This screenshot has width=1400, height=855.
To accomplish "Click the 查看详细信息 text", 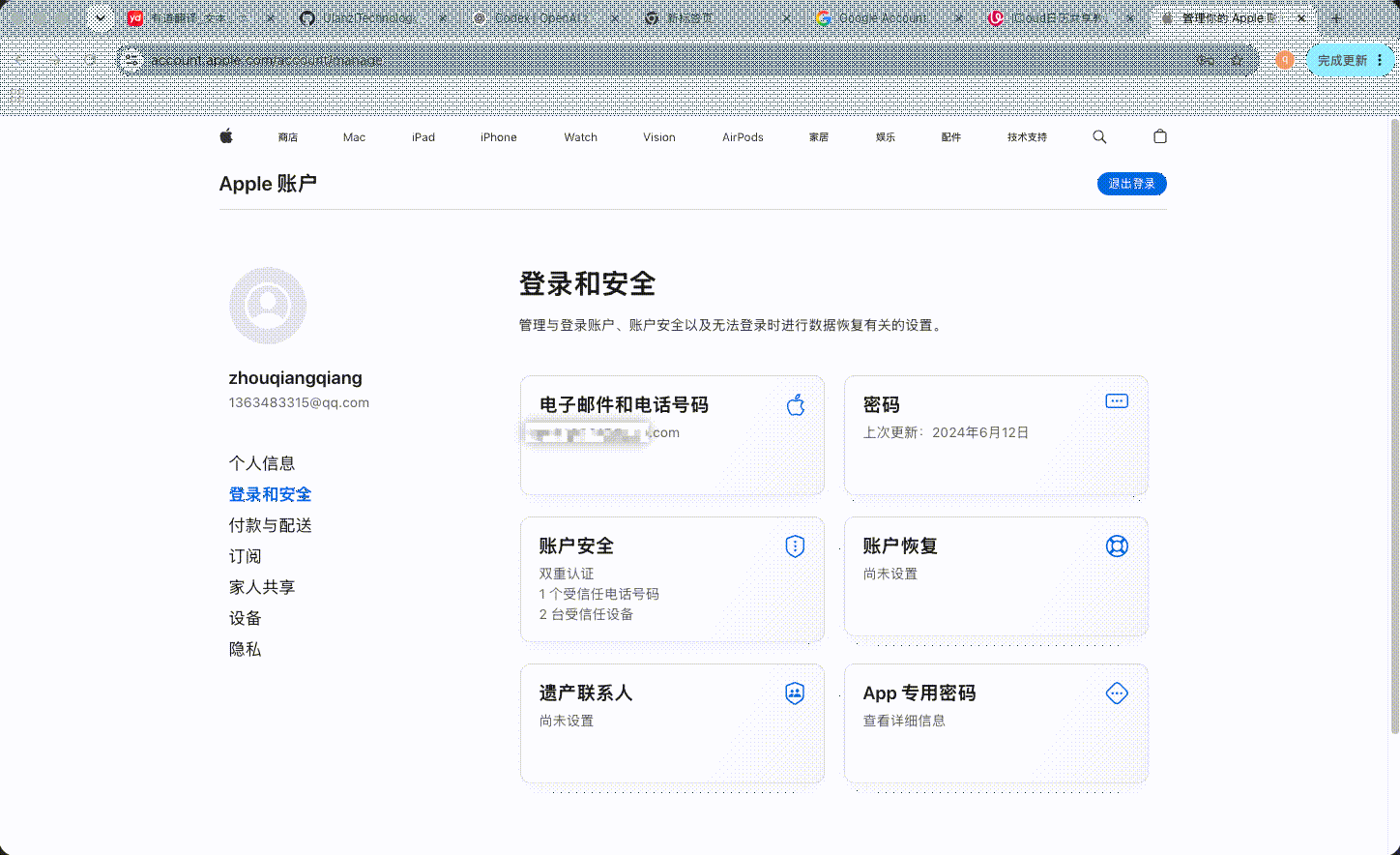I will pyautogui.click(x=904, y=721).
